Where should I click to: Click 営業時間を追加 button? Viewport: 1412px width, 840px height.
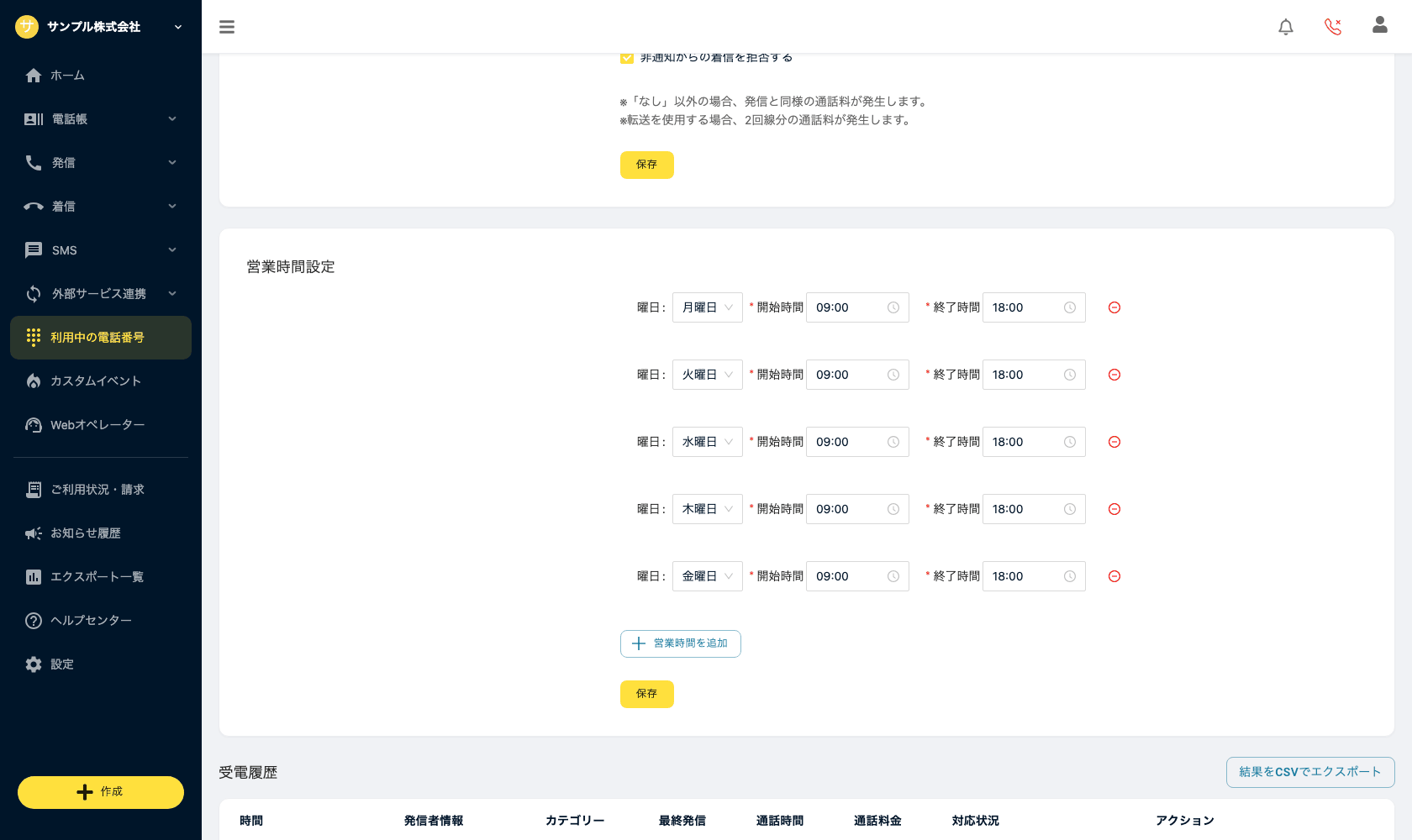coord(681,643)
